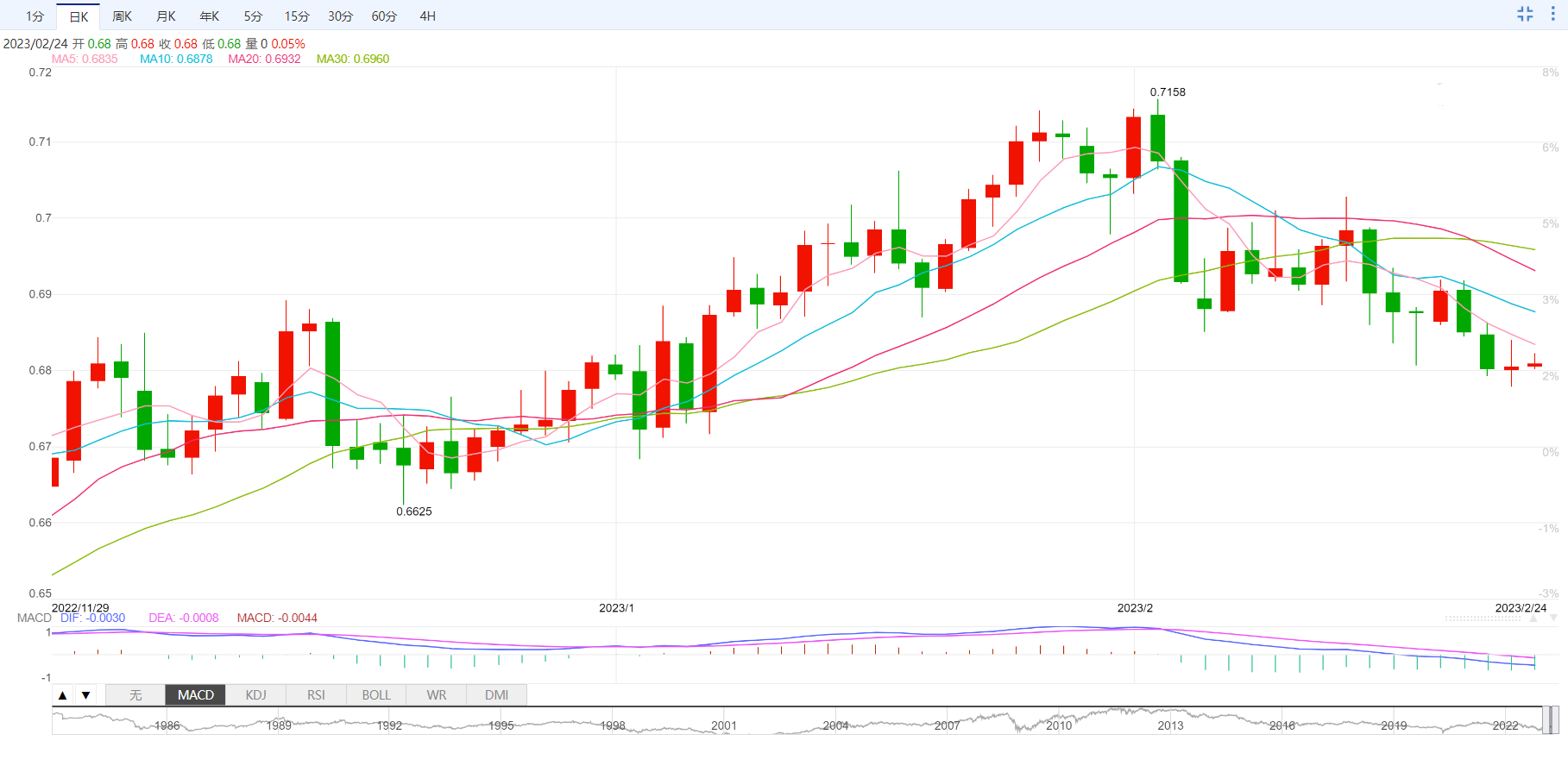
Task: Show the DMI indicator
Action: click(x=496, y=695)
